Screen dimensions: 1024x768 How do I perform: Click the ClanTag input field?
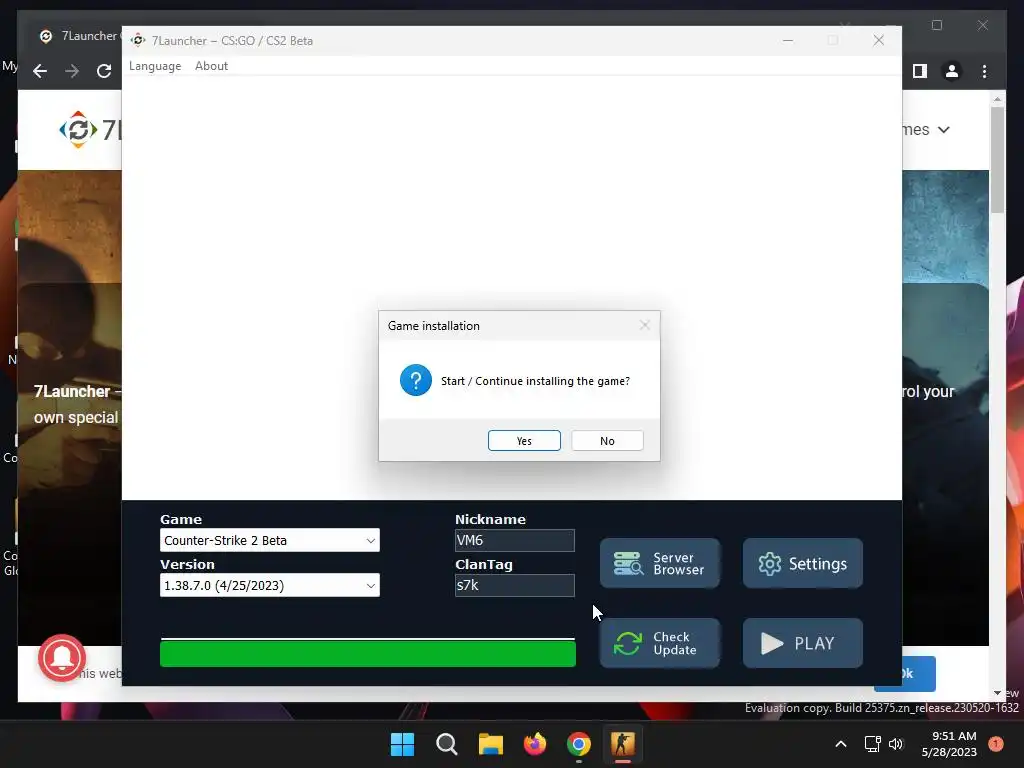pos(515,585)
